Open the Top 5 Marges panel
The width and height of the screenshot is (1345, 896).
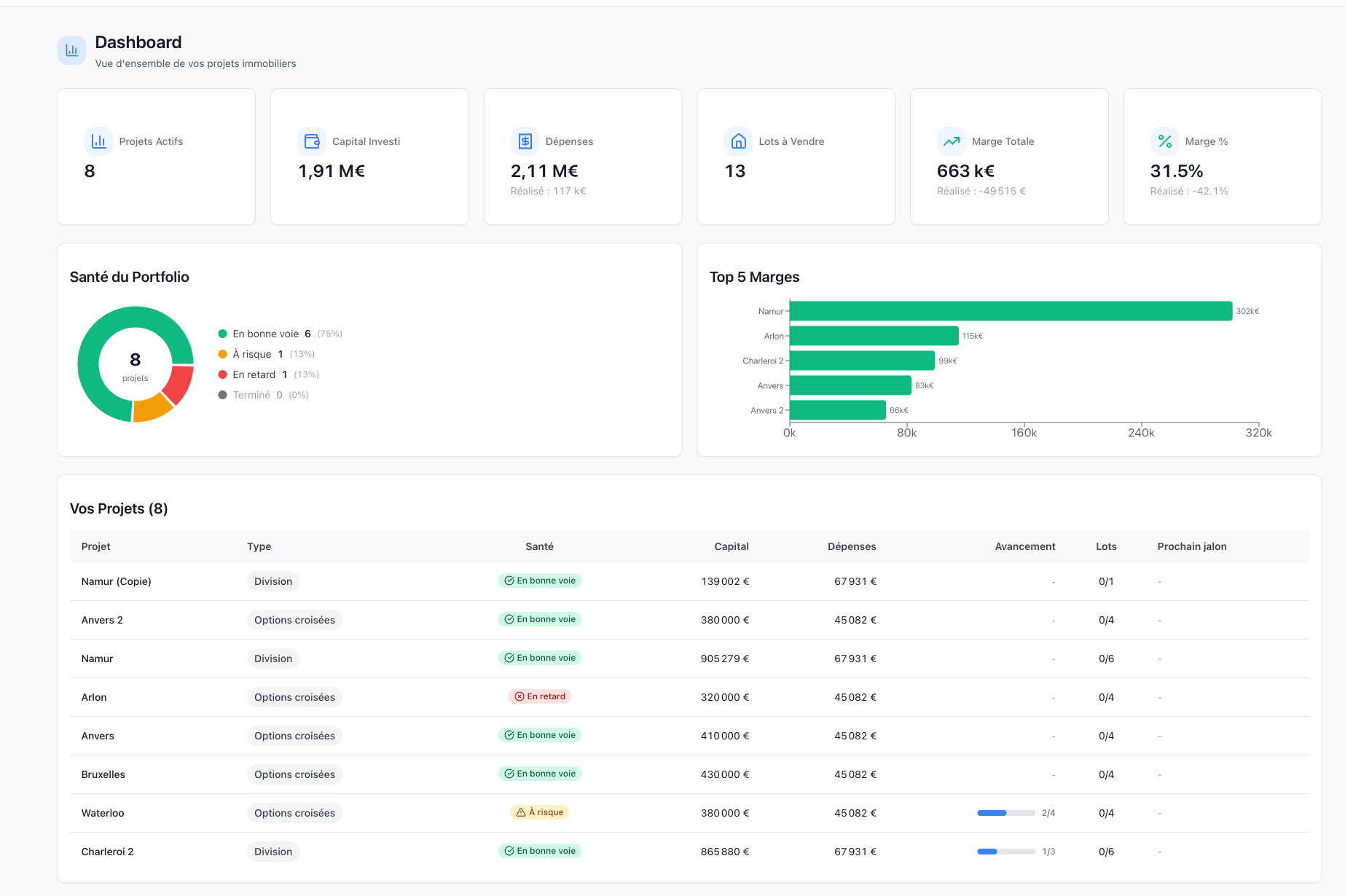click(755, 277)
